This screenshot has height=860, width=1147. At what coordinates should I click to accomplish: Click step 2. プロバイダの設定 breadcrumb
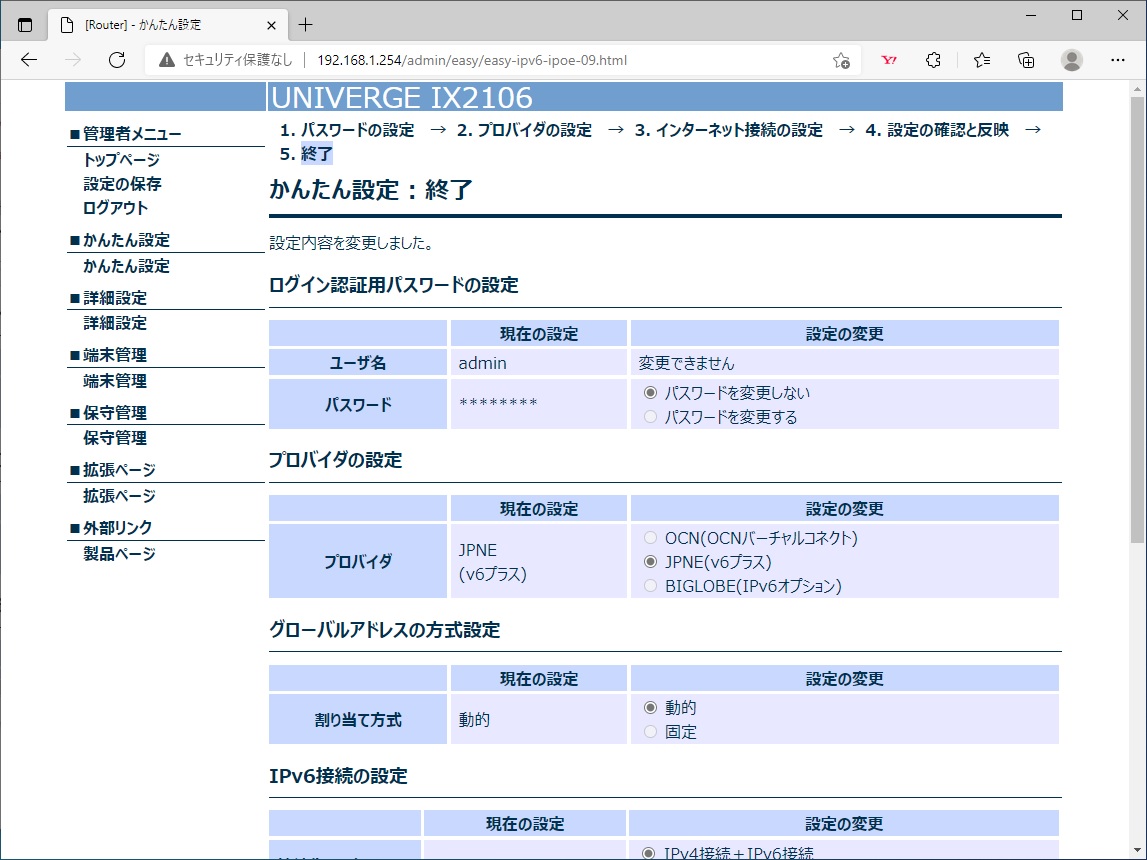click(x=524, y=130)
